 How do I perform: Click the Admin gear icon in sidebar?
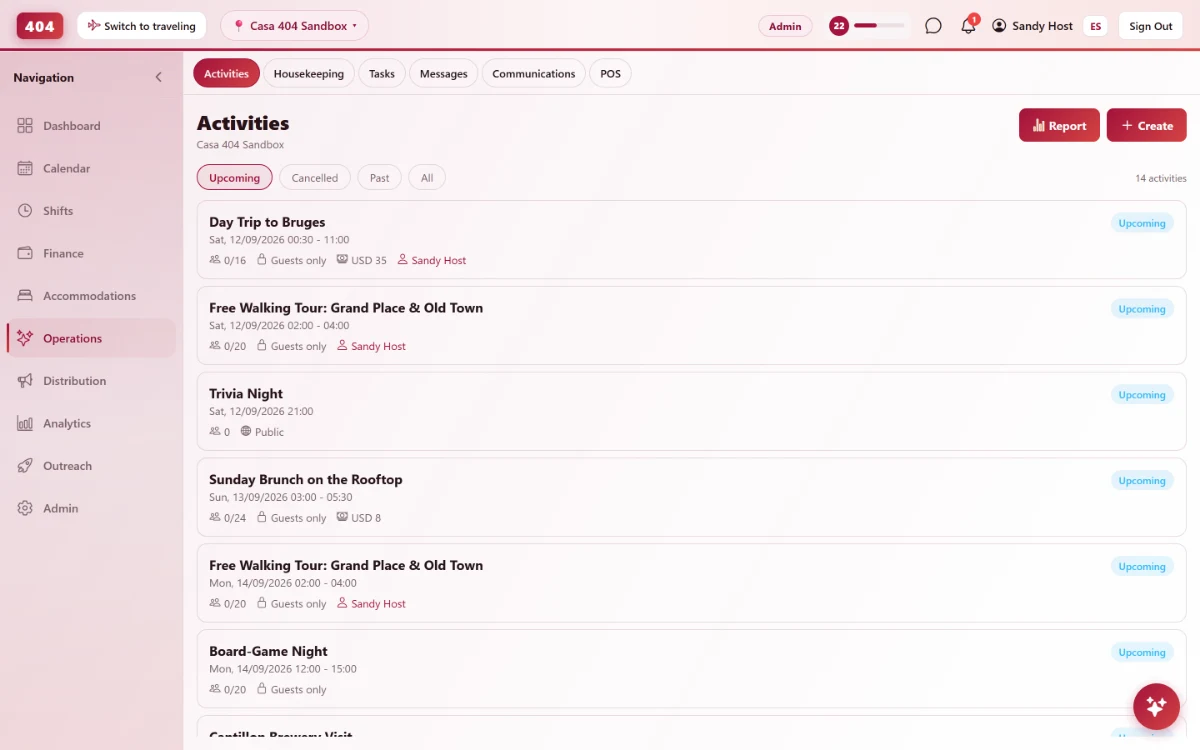click(25, 508)
